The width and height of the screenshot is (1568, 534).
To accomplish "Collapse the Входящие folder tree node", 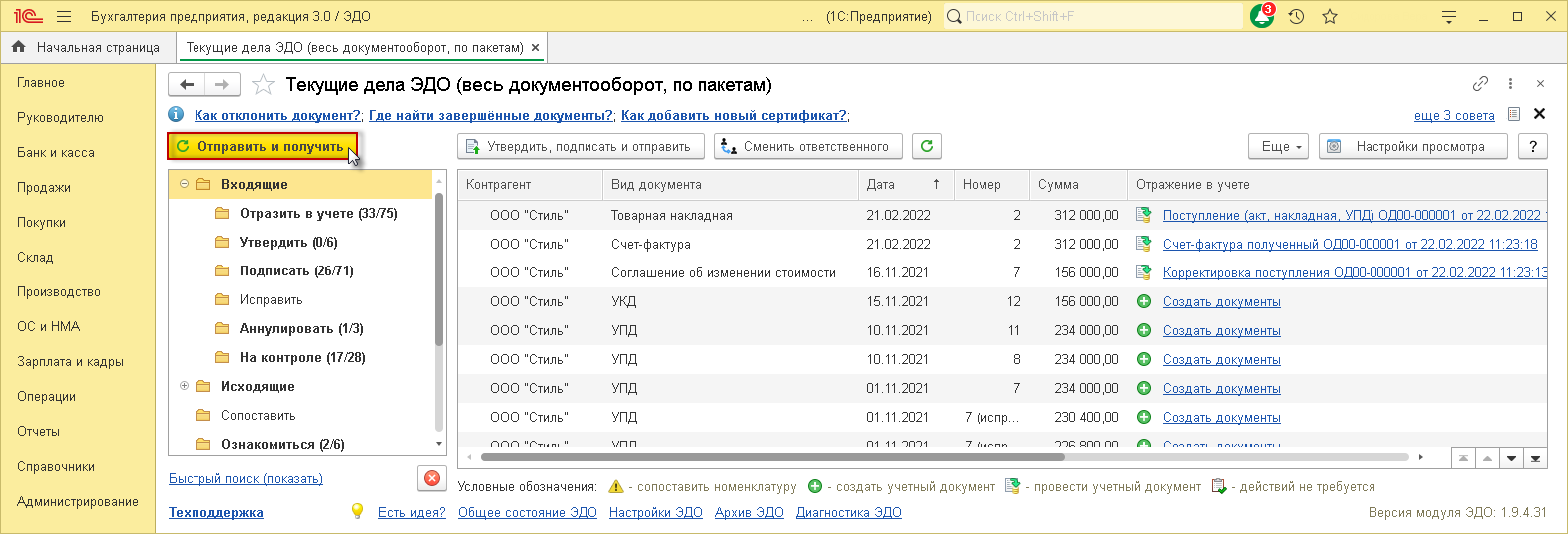I will pyautogui.click(x=184, y=184).
